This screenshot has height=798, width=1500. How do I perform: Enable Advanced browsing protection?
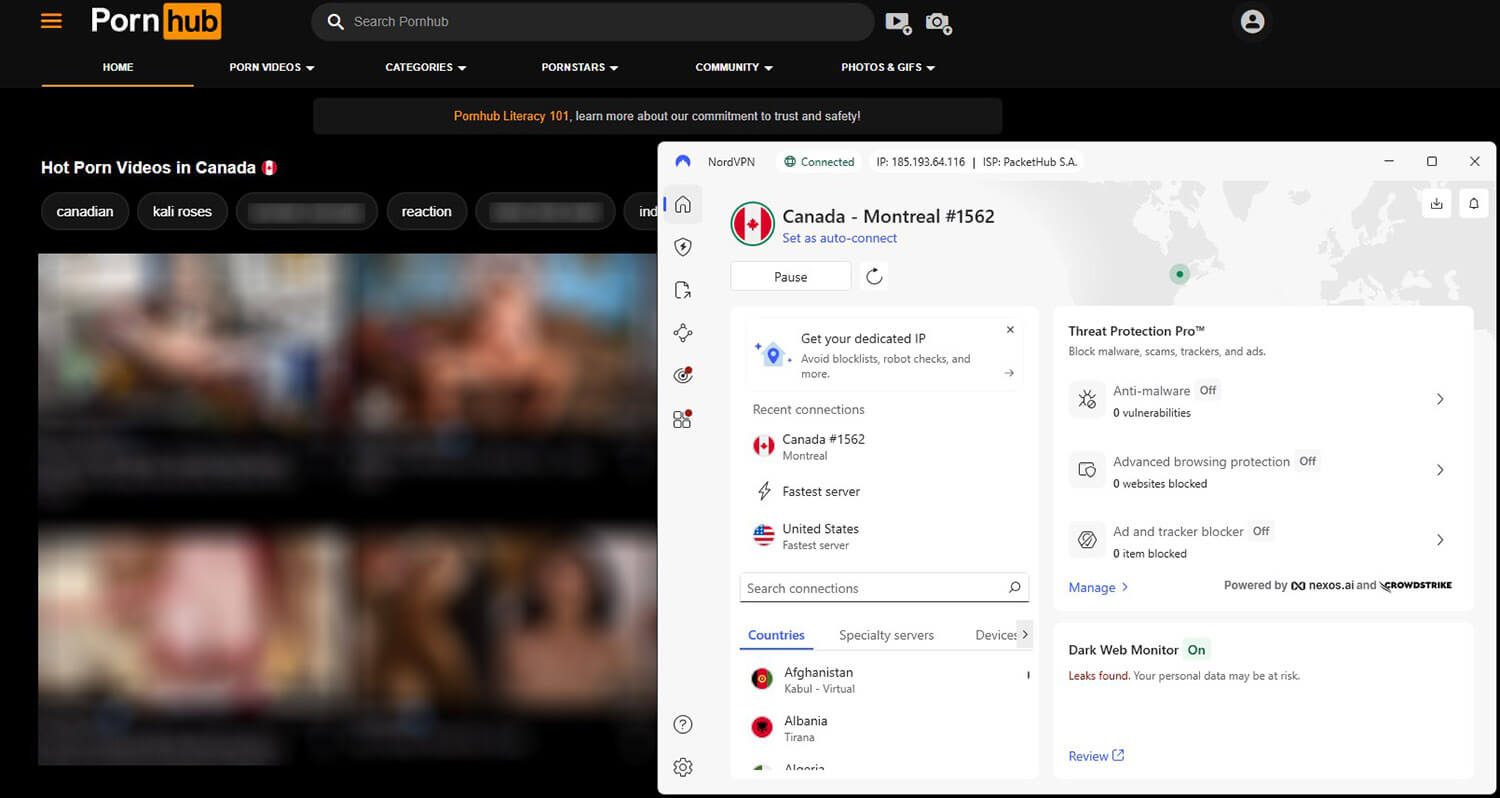1440,469
